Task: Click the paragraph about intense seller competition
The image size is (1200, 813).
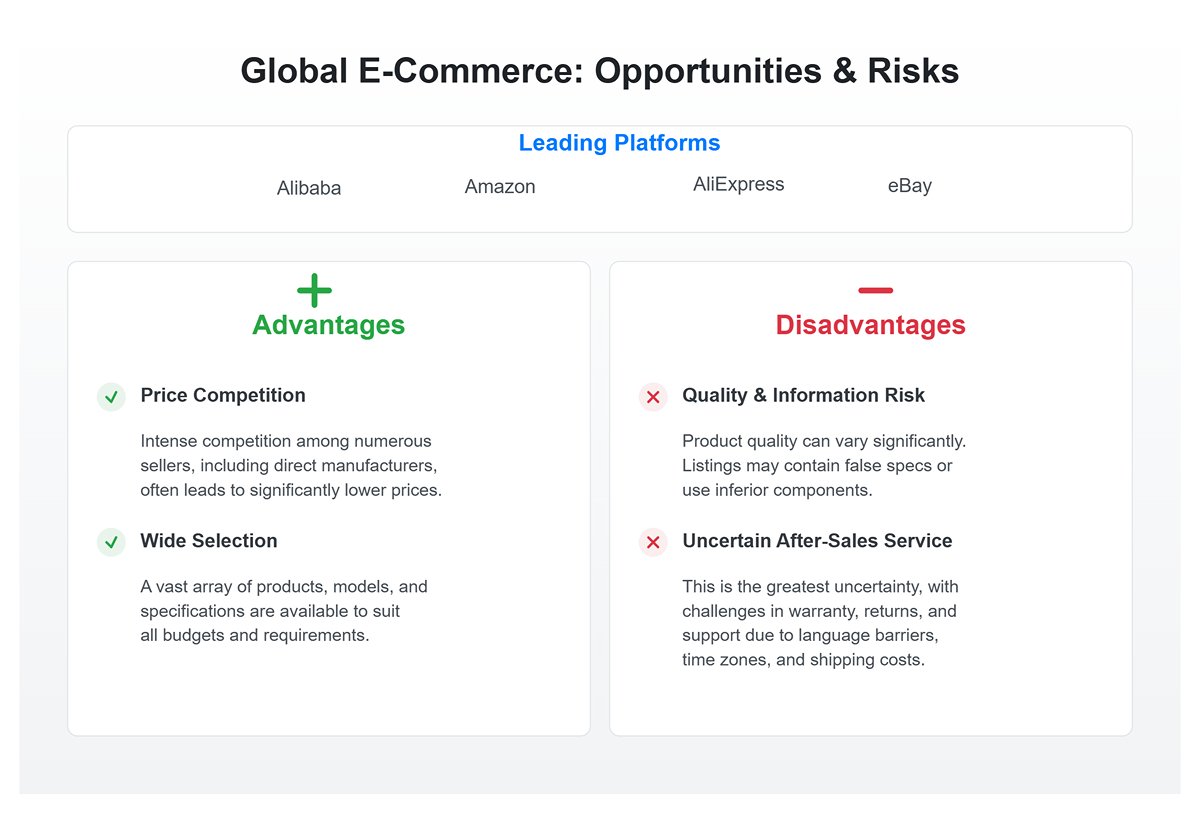Action: (290, 466)
